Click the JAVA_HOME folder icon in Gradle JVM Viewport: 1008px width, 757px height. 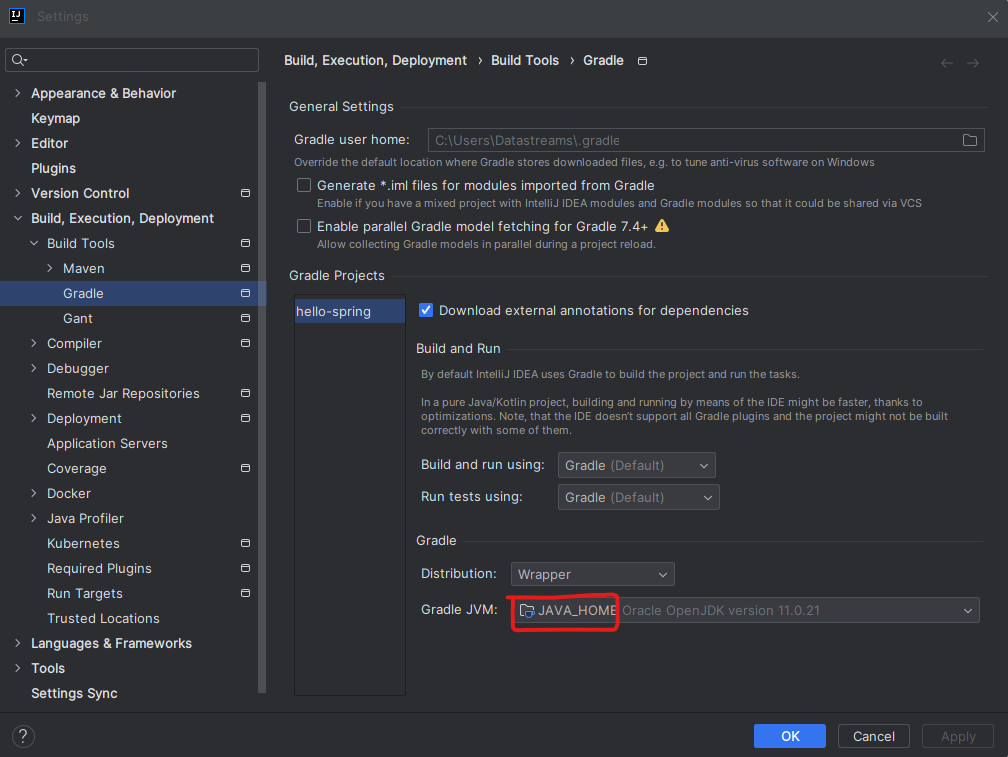(527, 610)
